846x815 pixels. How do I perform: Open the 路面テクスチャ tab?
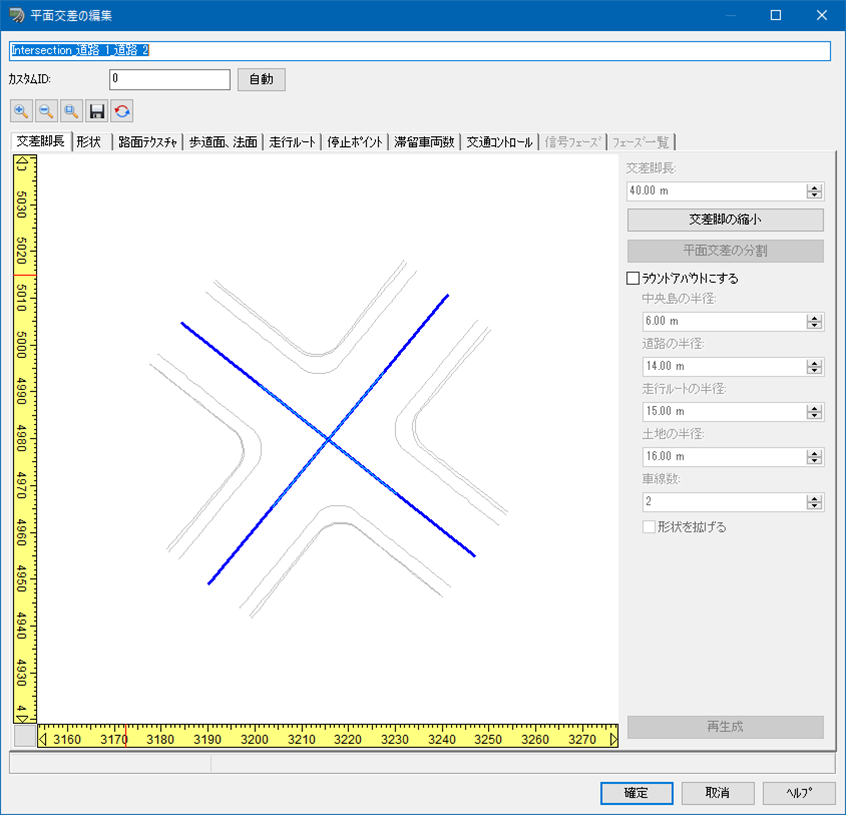[147, 142]
